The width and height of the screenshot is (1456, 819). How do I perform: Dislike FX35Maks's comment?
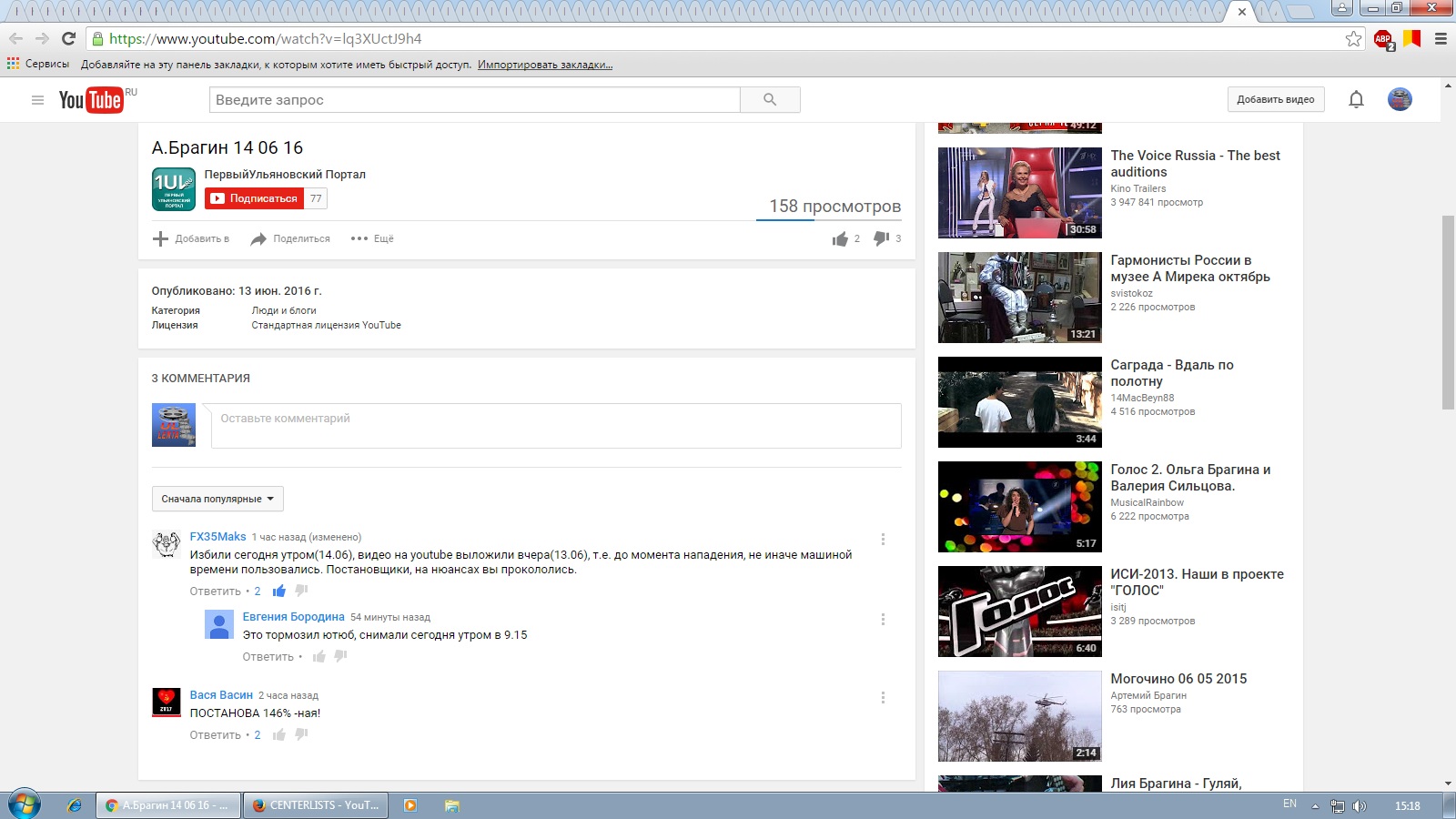click(301, 591)
